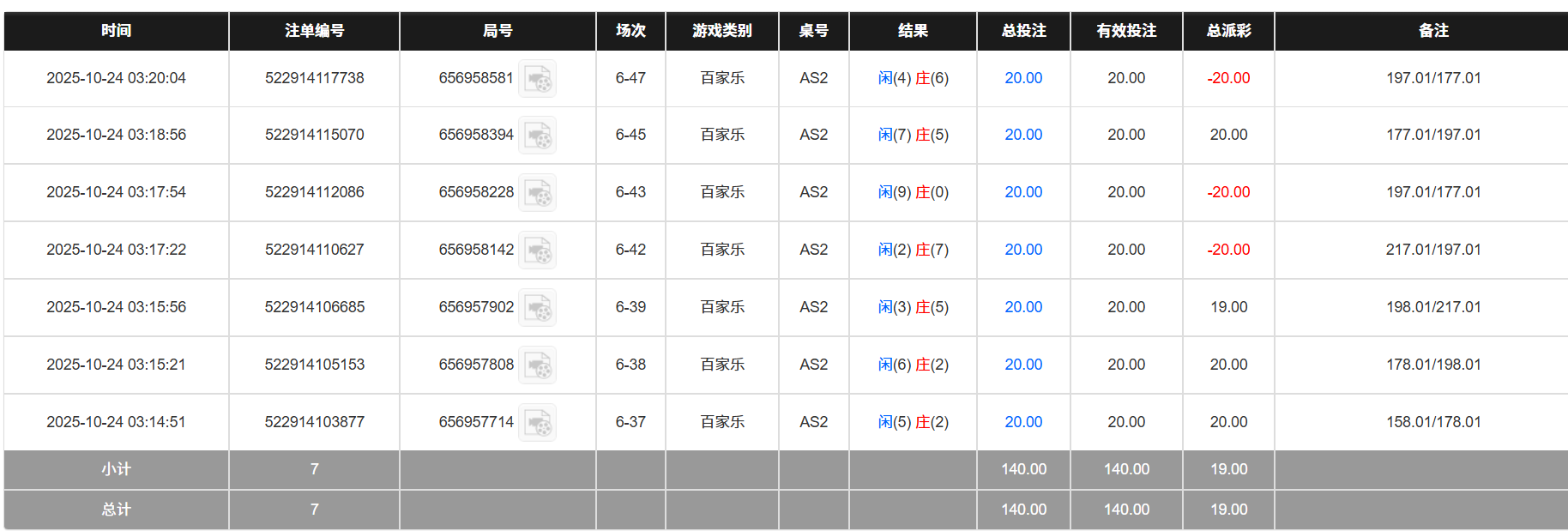Select the 总计 total row
Viewport: 1568px width, 531px height.
pyautogui.click(x=115, y=509)
